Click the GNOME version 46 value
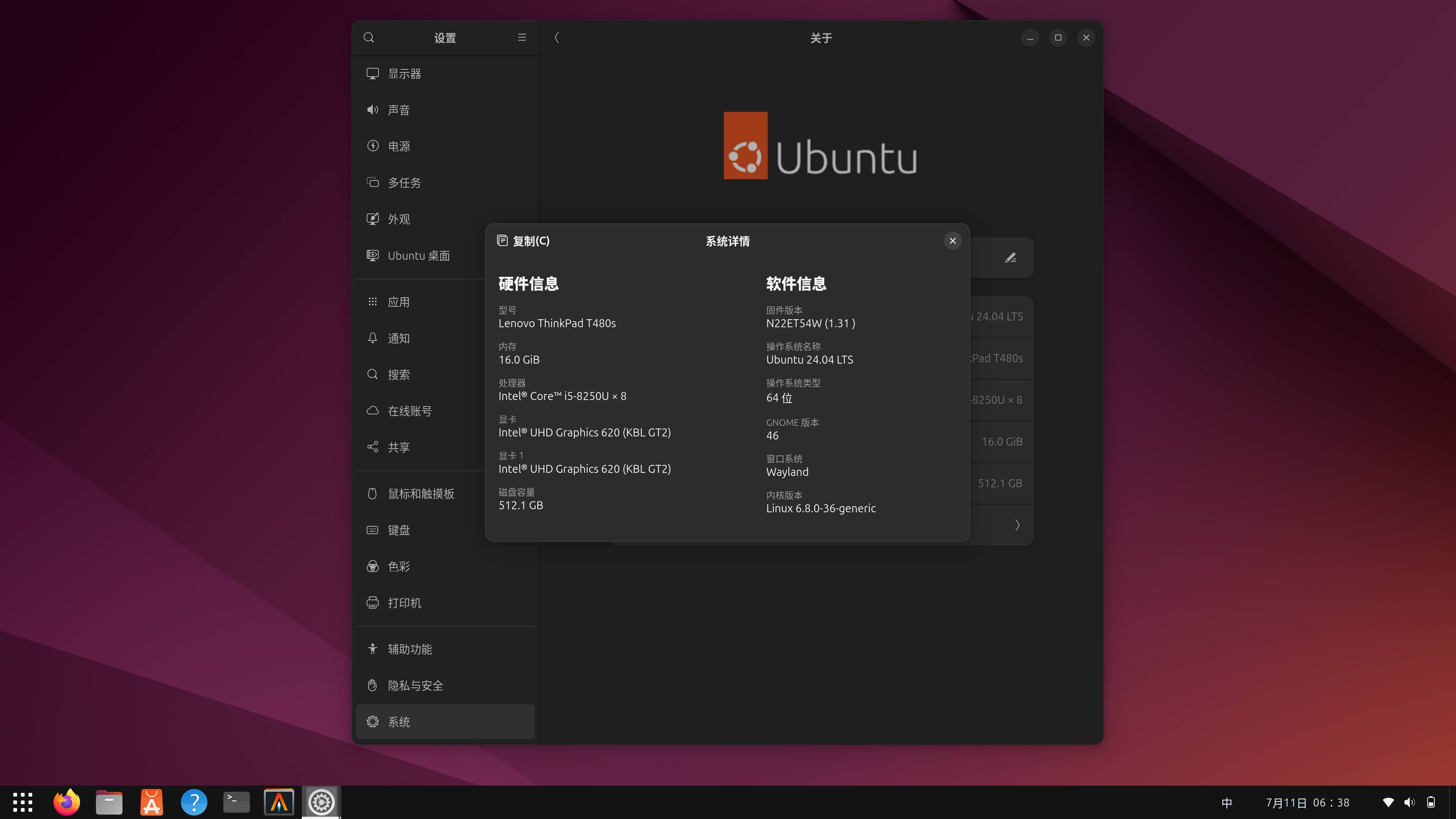The width and height of the screenshot is (1456, 819). coord(772,436)
